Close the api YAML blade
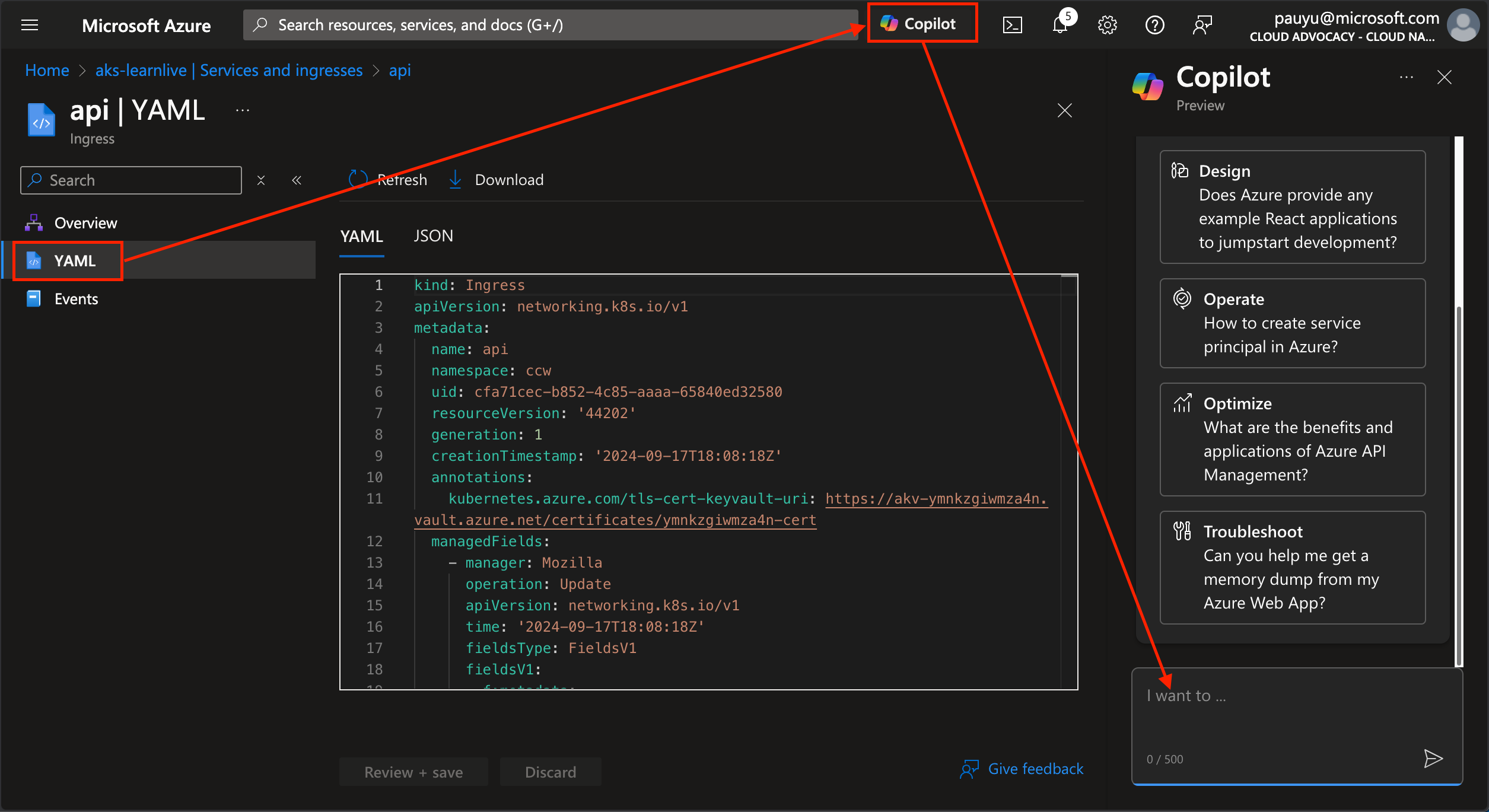 pos(1065,110)
